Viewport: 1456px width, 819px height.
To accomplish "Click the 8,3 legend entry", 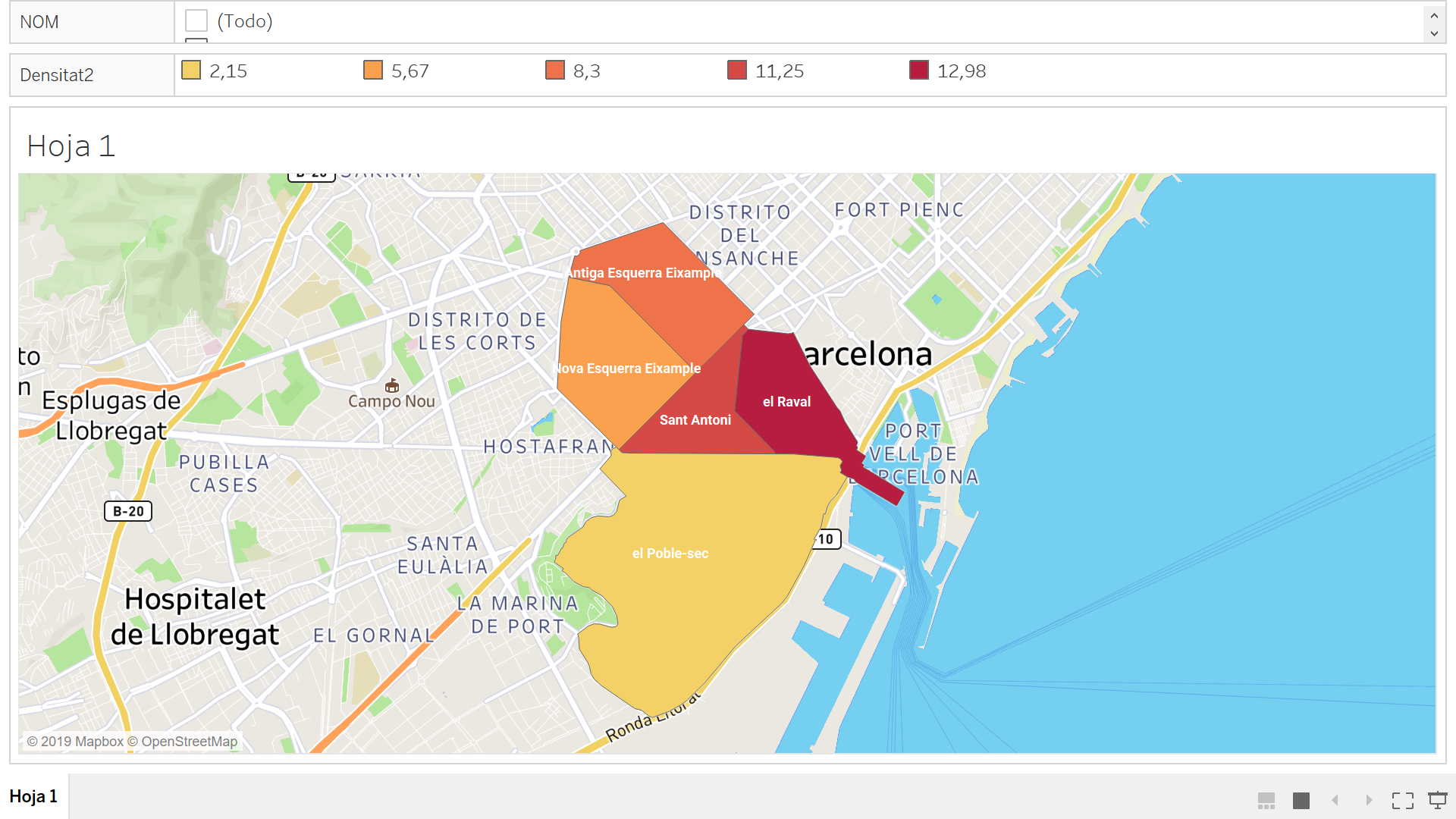I will [x=586, y=71].
